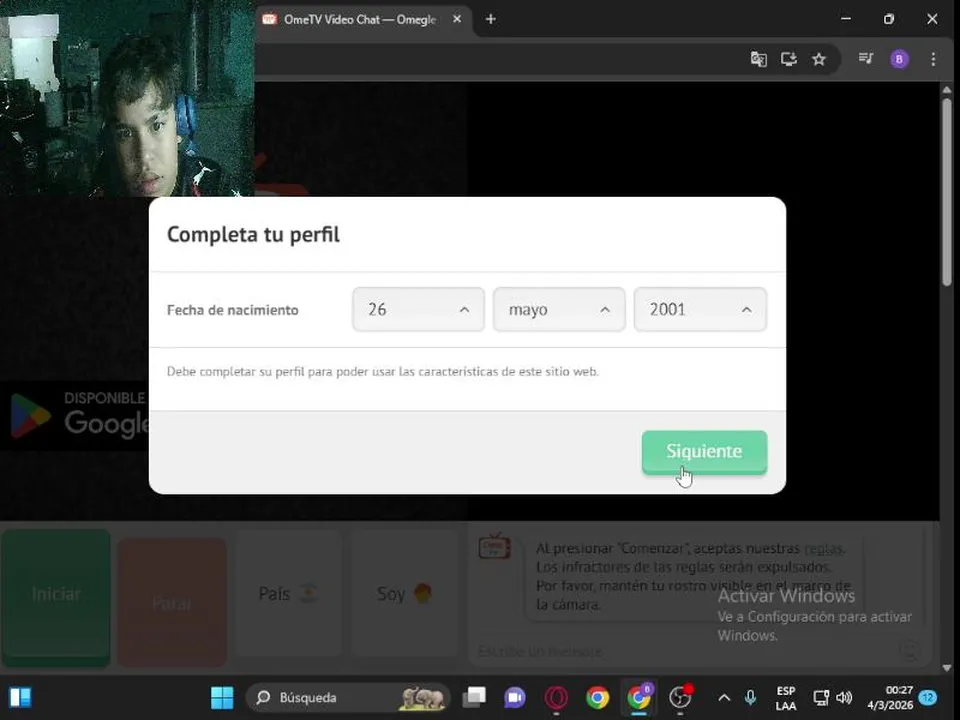
Task: Open OBS Studio from taskbar
Action: 680,697
